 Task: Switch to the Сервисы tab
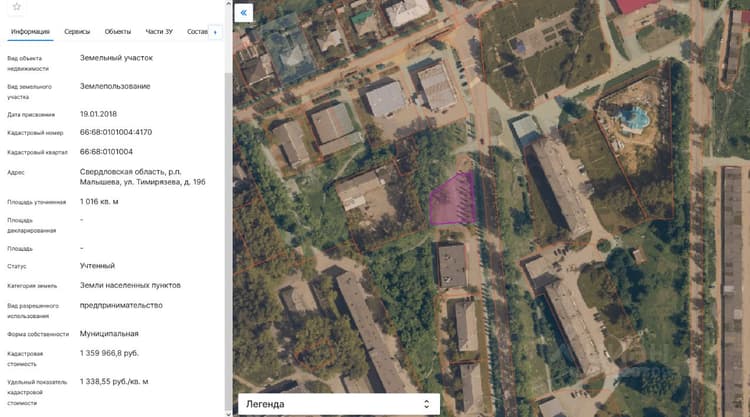pos(77,32)
